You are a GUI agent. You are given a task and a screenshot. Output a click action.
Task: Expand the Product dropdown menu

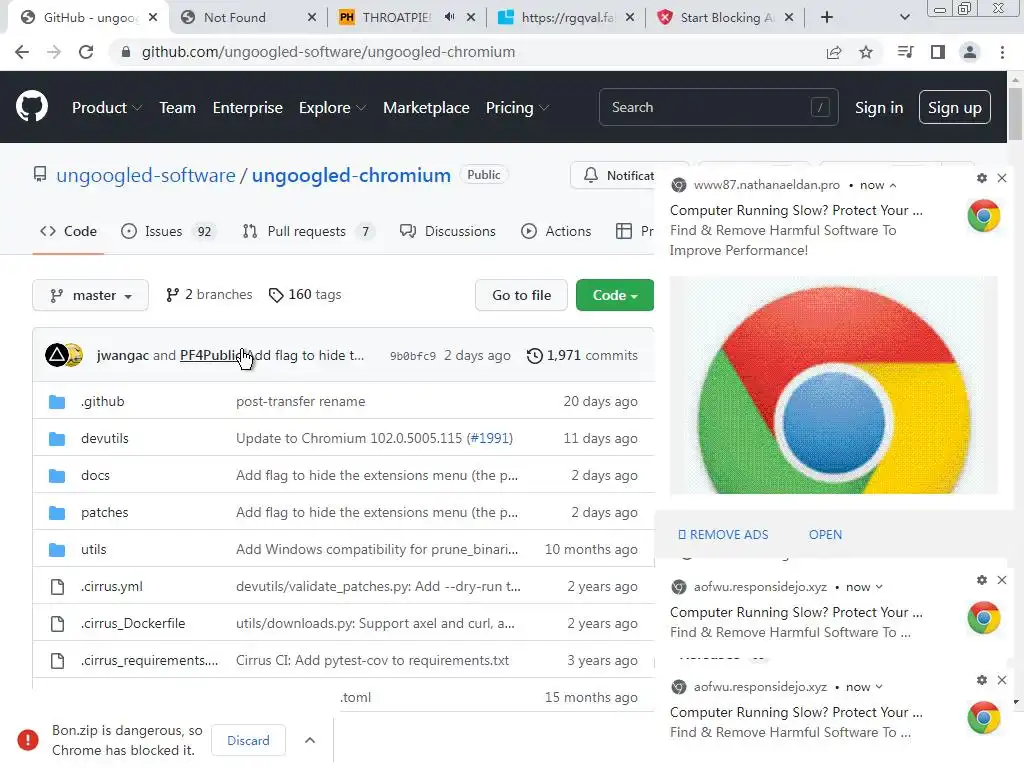pos(106,108)
